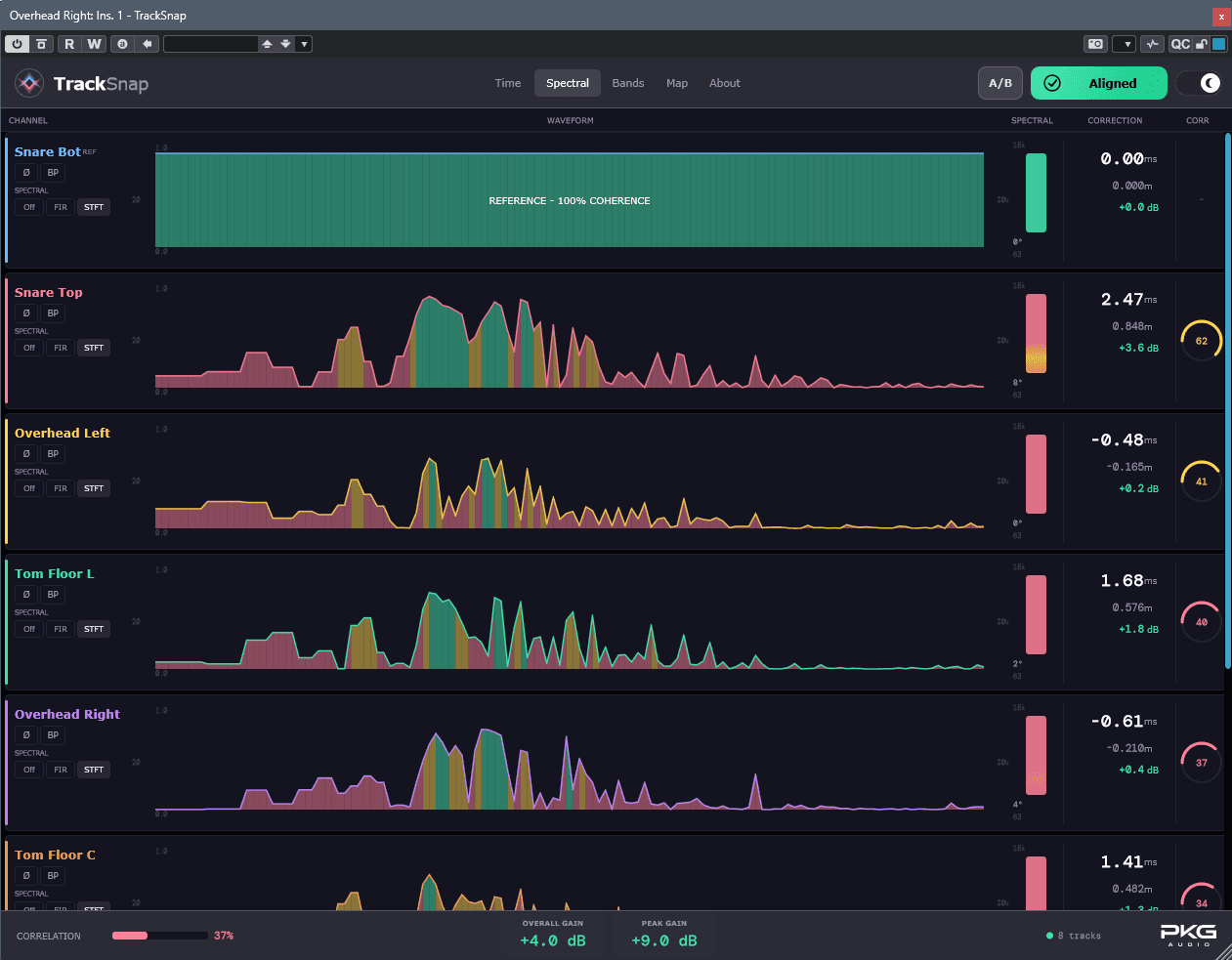Set Snare Top spectral mode to STFT

click(94, 348)
